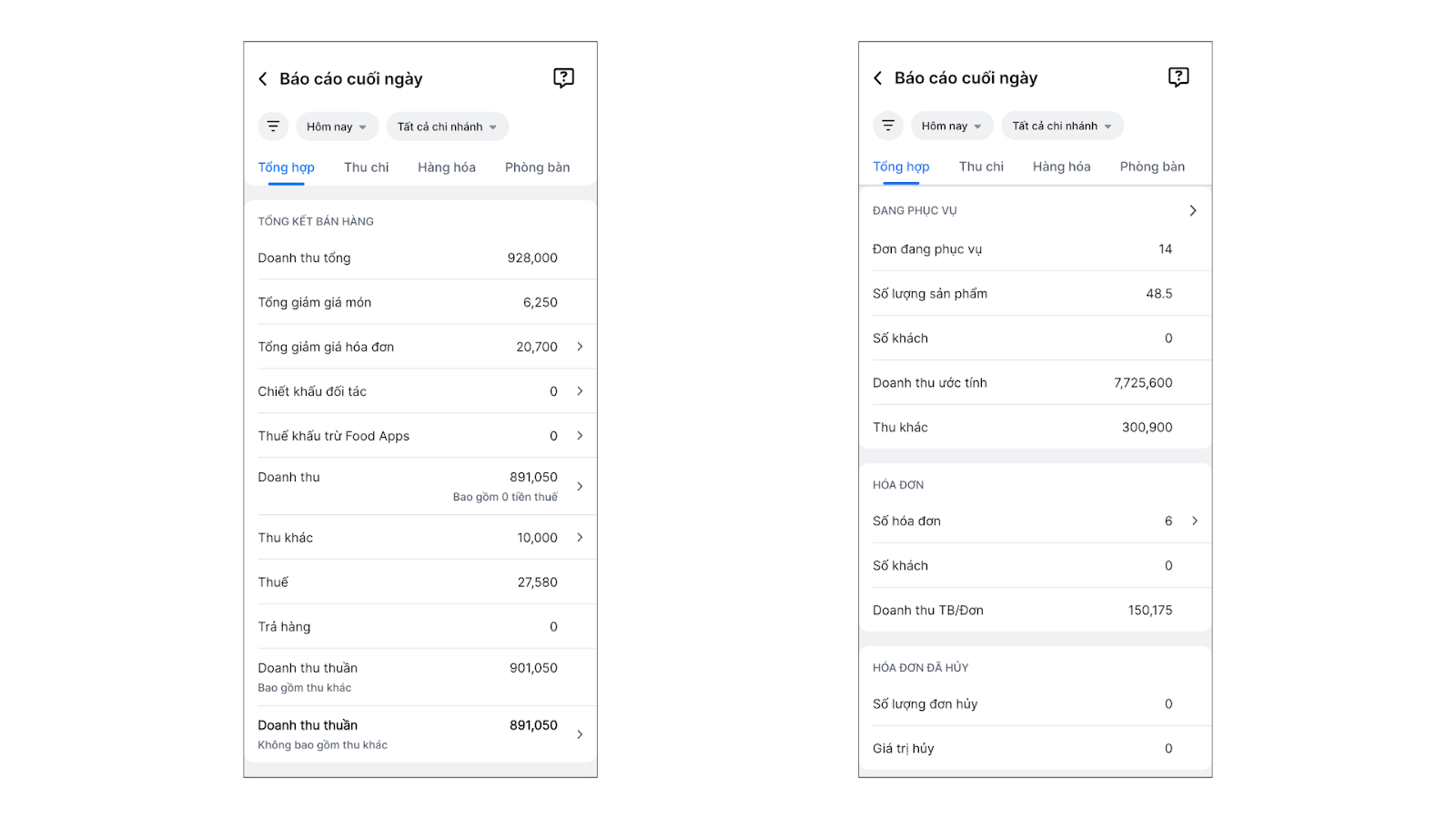
Task: Switch to "Thu chi" tab on left screen
Action: click(366, 167)
